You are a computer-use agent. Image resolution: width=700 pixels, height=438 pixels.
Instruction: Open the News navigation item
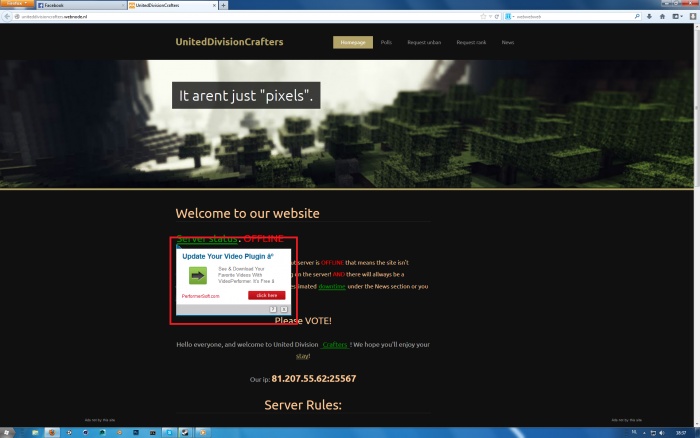coord(508,42)
